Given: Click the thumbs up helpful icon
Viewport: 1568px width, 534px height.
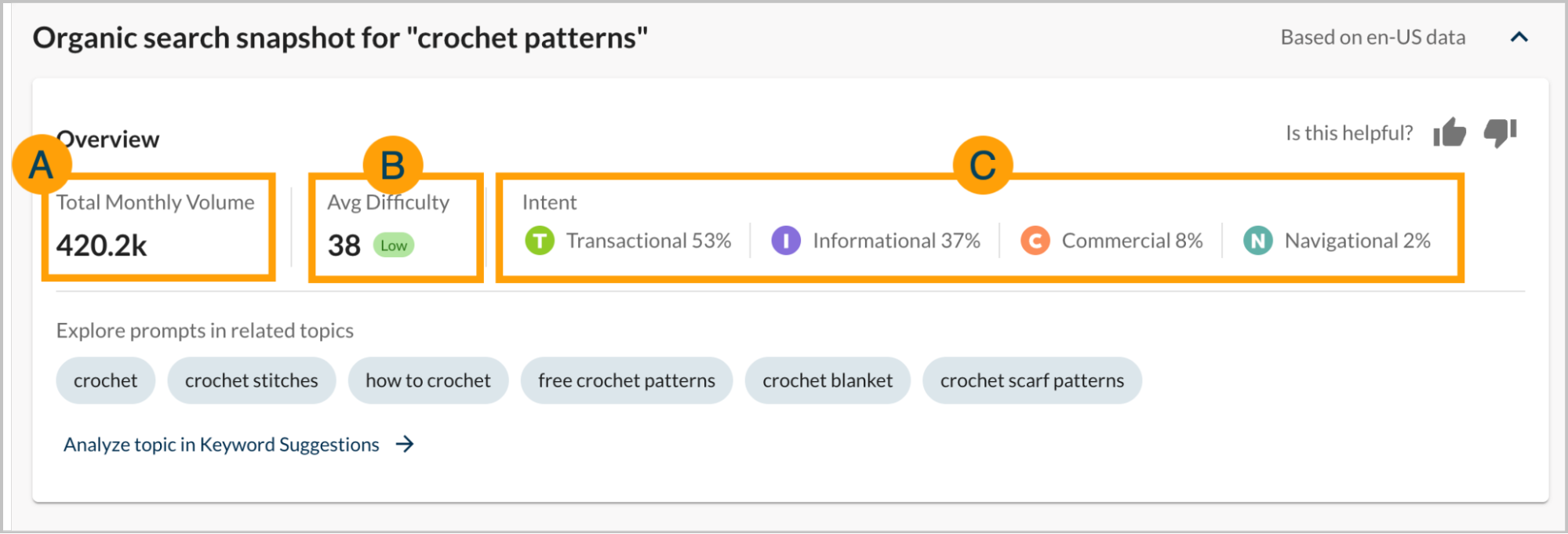Looking at the screenshot, I should click(x=1450, y=133).
